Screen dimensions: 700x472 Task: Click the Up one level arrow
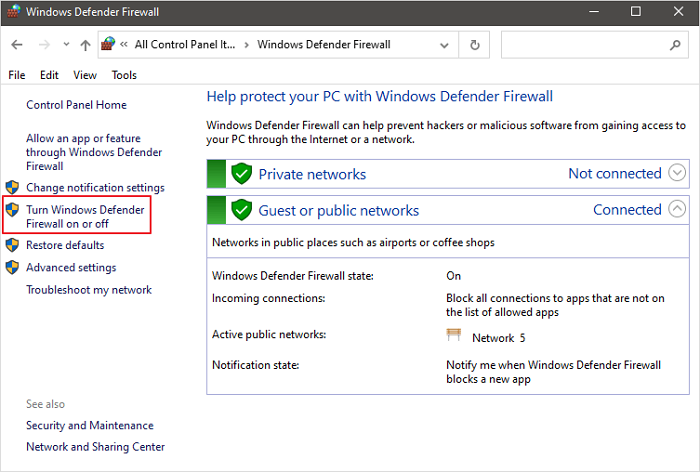tap(85, 45)
